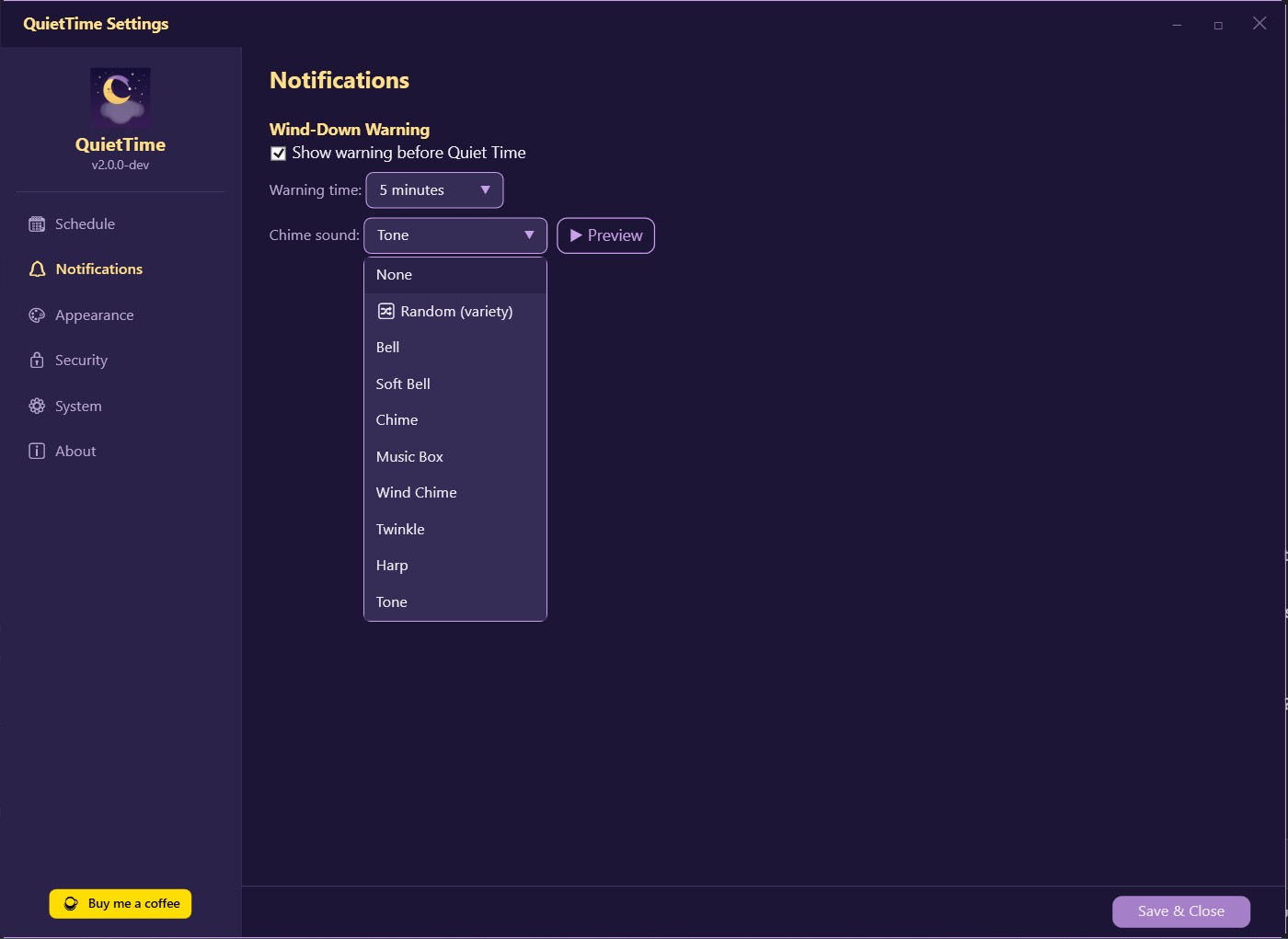1288x939 pixels.
Task: Click the QuietTime name under the logo
Action: click(121, 144)
